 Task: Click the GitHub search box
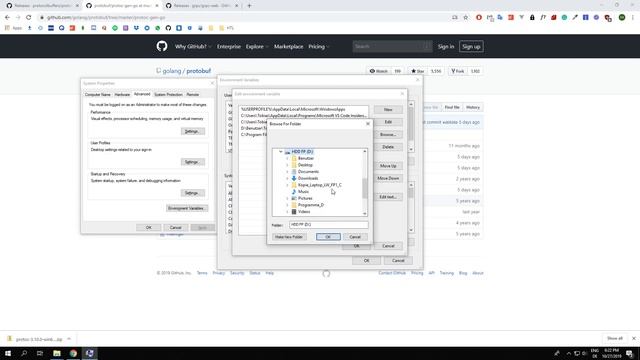coord(392,47)
